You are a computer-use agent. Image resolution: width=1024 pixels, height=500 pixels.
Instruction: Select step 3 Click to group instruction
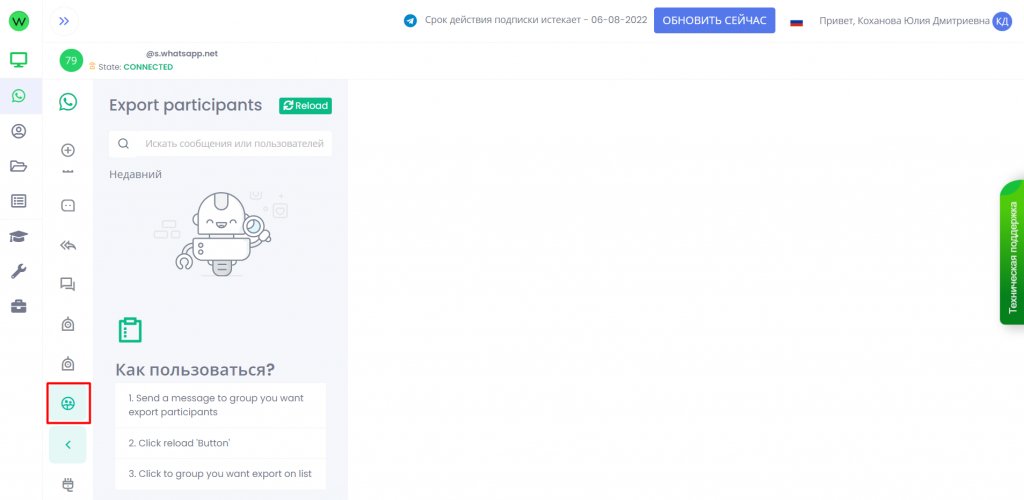[220, 474]
